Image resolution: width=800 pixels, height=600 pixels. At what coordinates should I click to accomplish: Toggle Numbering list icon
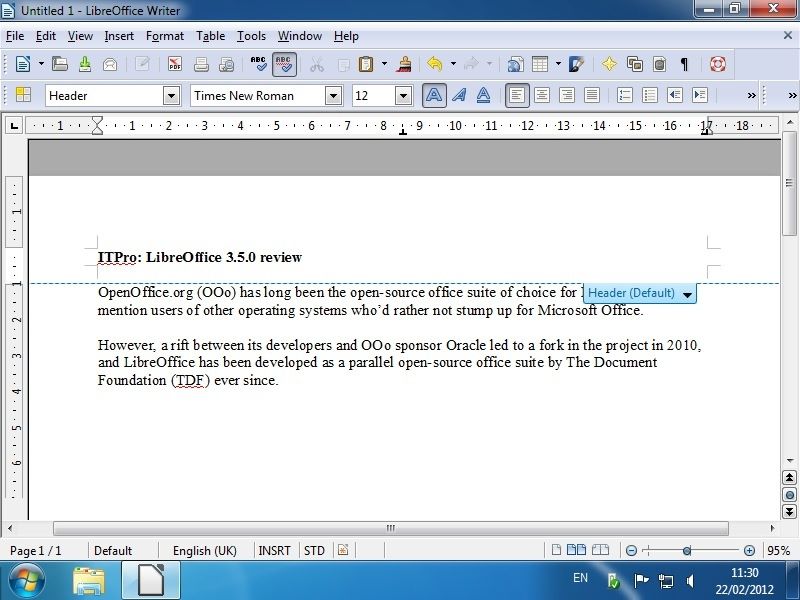coord(624,95)
